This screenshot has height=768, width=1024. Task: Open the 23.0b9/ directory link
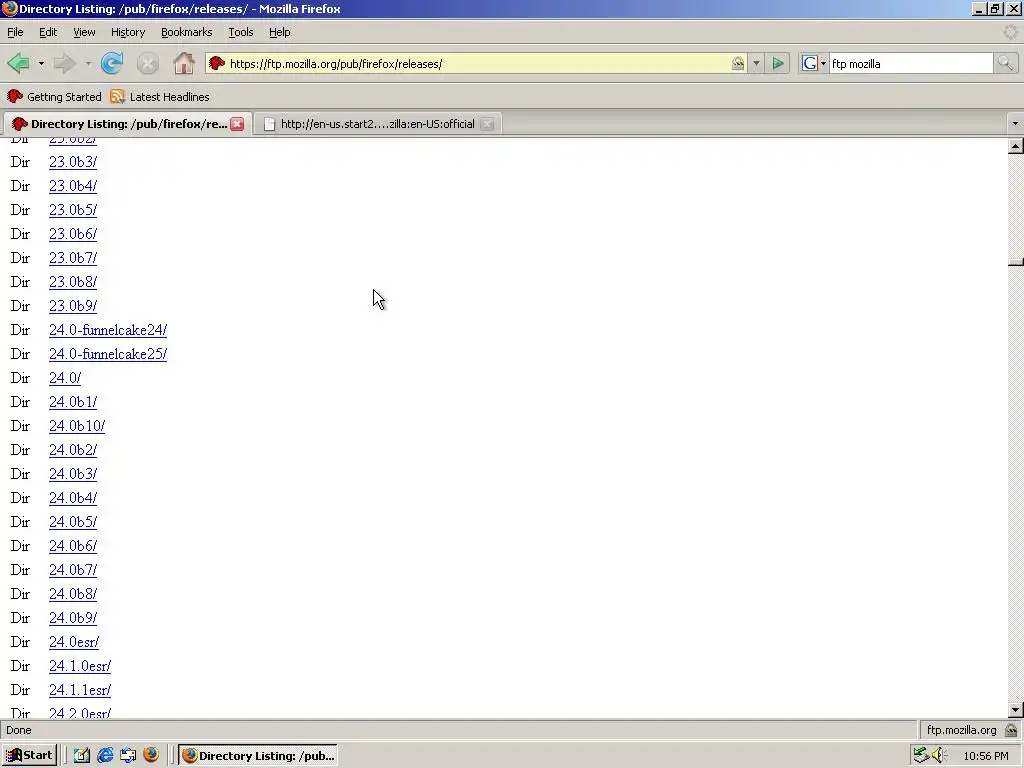[x=72, y=306]
